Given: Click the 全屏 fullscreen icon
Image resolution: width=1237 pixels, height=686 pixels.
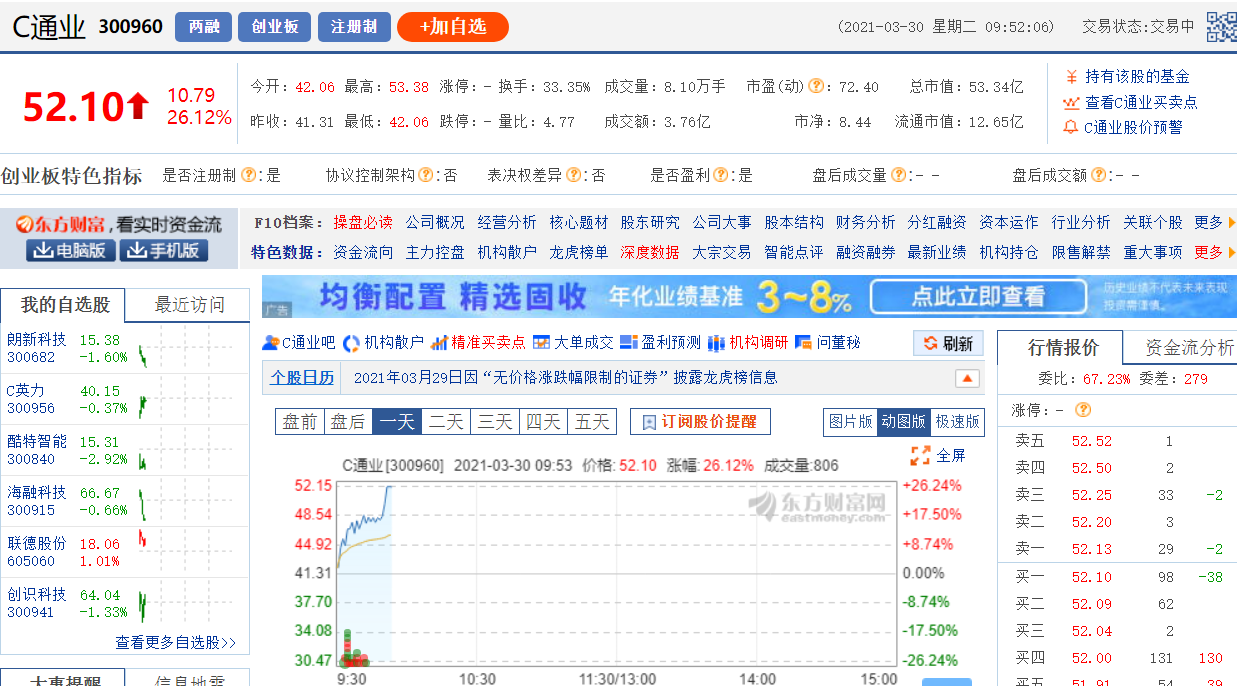Looking at the screenshot, I should 921,455.
